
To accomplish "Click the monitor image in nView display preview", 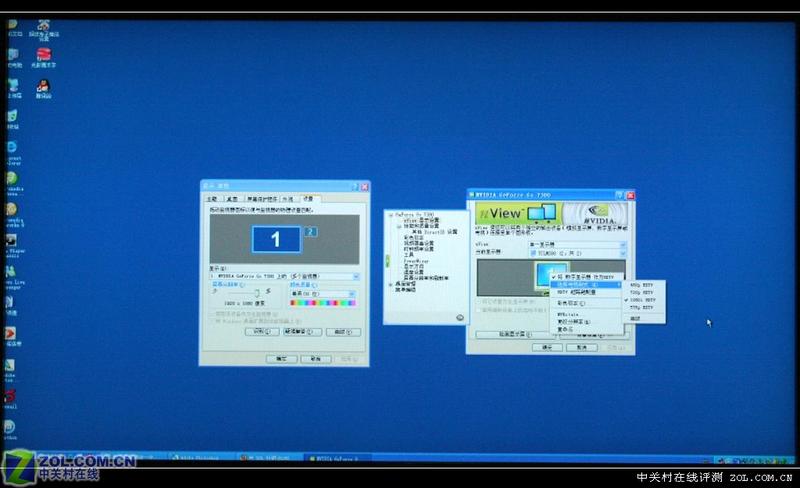I will 551,274.
